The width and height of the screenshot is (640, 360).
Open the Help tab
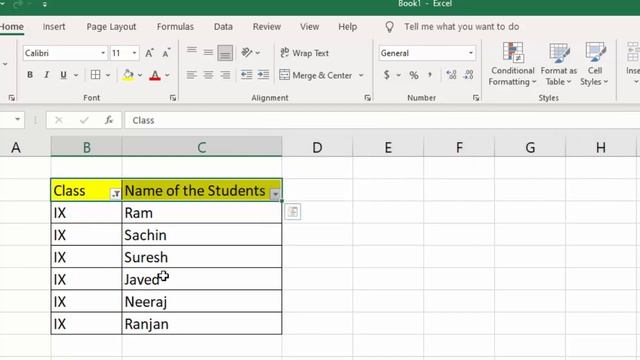[x=347, y=27]
